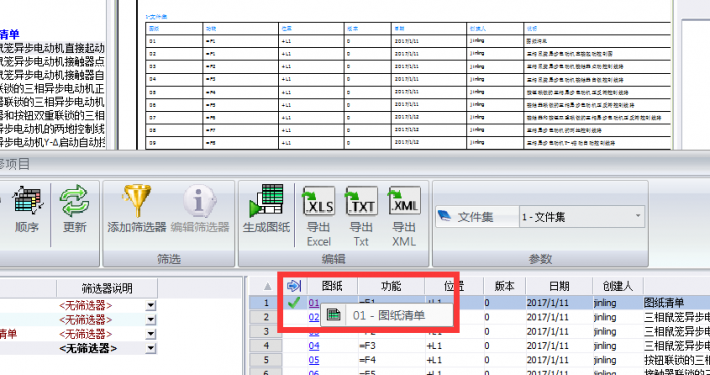
Task: Click the 顺序 (order) icon
Action: [x=28, y=201]
